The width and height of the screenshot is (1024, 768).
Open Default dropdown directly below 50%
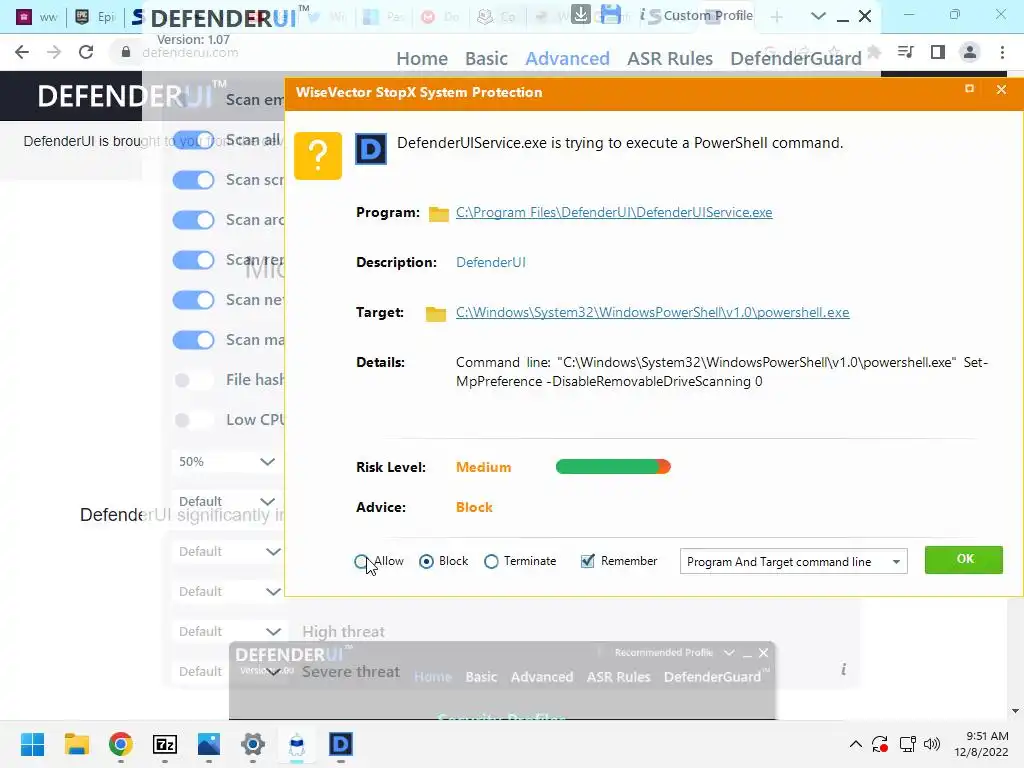[225, 502]
